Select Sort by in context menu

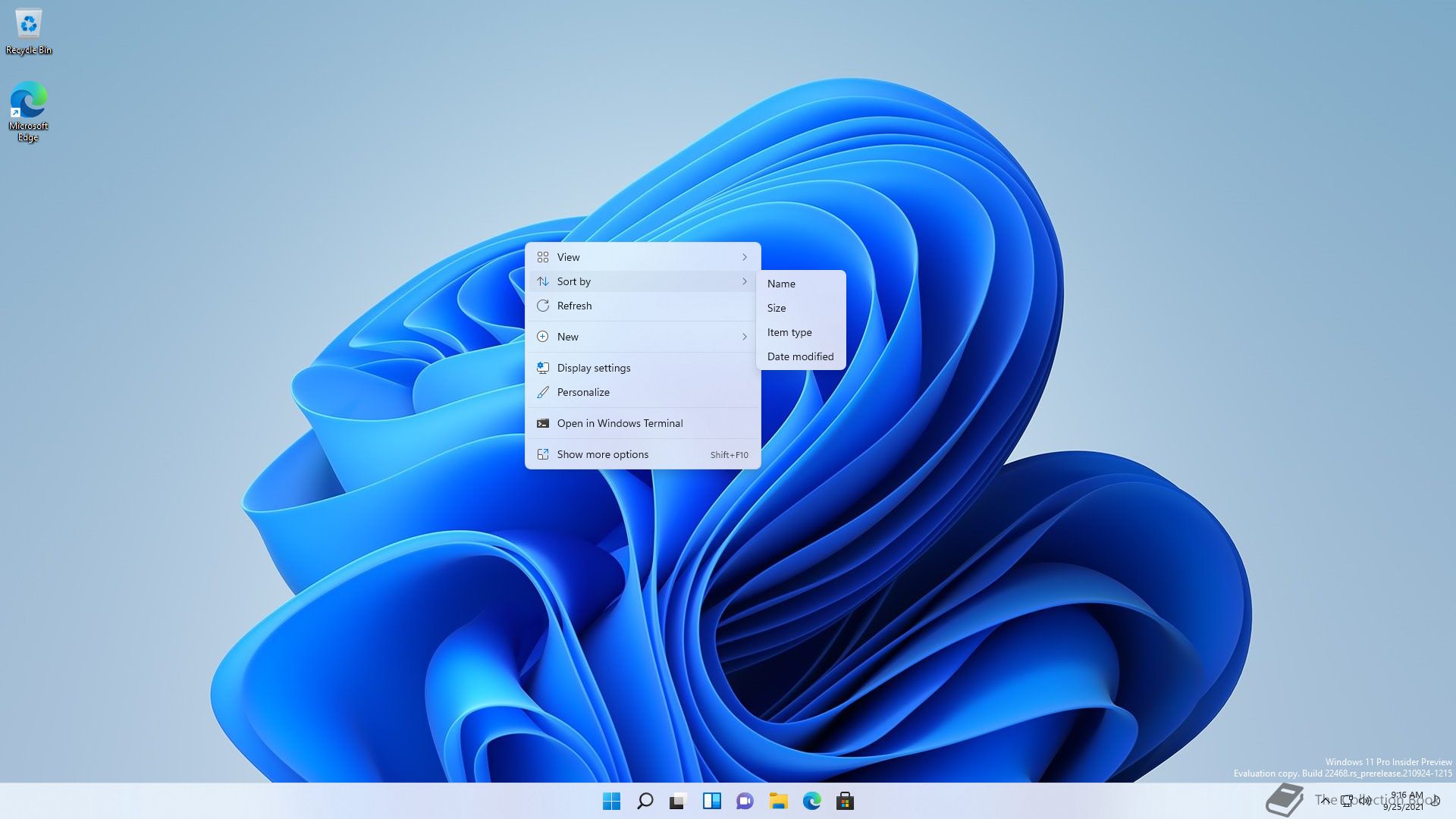click(643, 281)
